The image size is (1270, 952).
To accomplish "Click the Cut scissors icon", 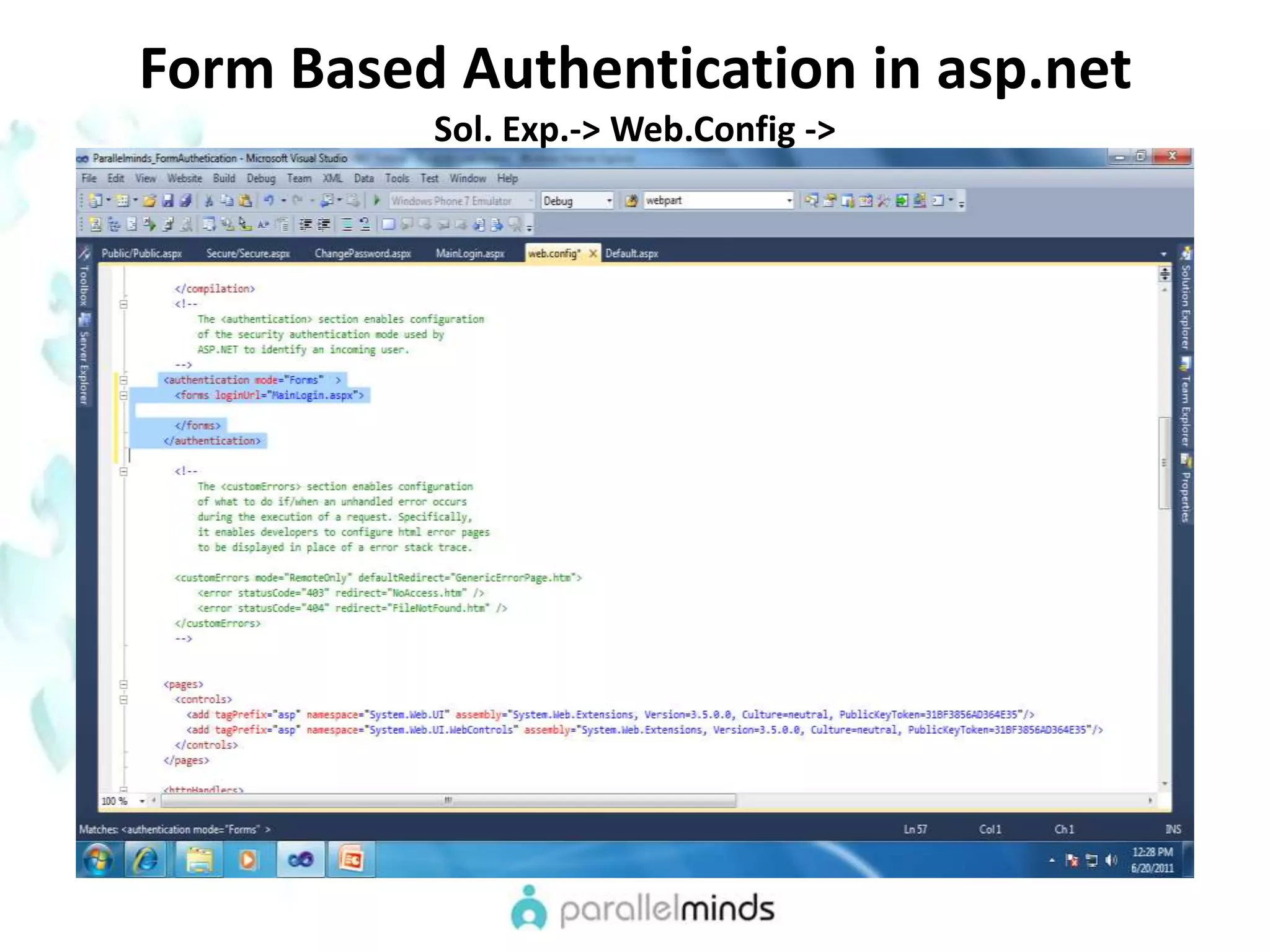I will [209, 201].
